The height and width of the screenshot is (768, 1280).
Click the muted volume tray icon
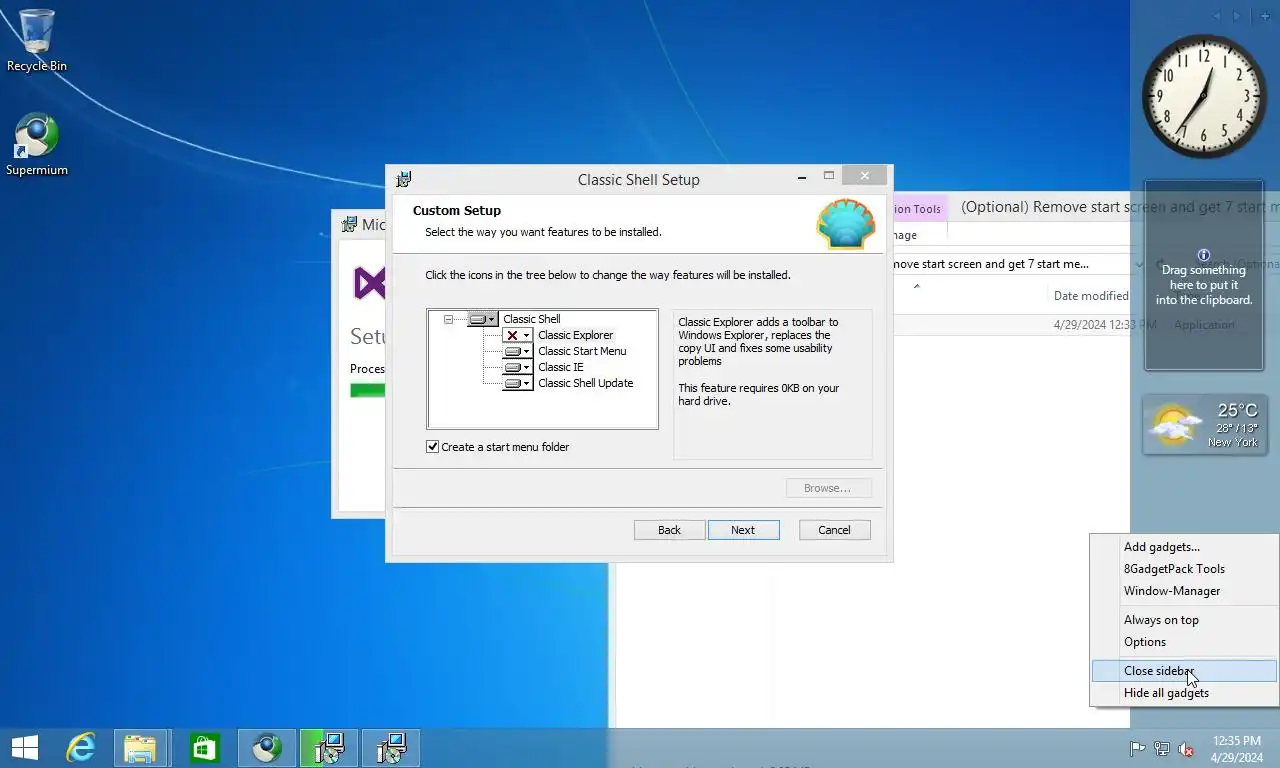point(1186,749)
